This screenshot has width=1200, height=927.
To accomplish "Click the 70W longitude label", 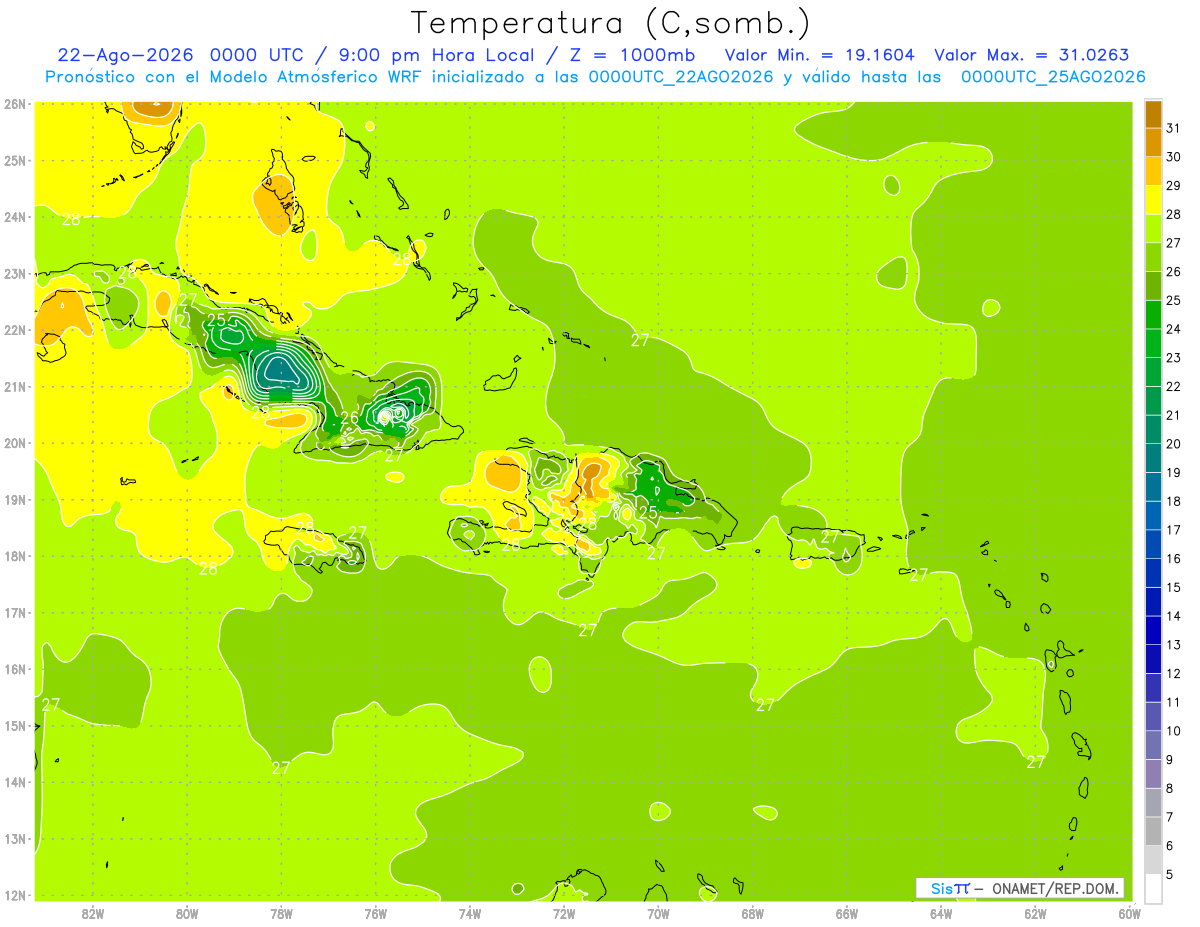I will (658, 912).
